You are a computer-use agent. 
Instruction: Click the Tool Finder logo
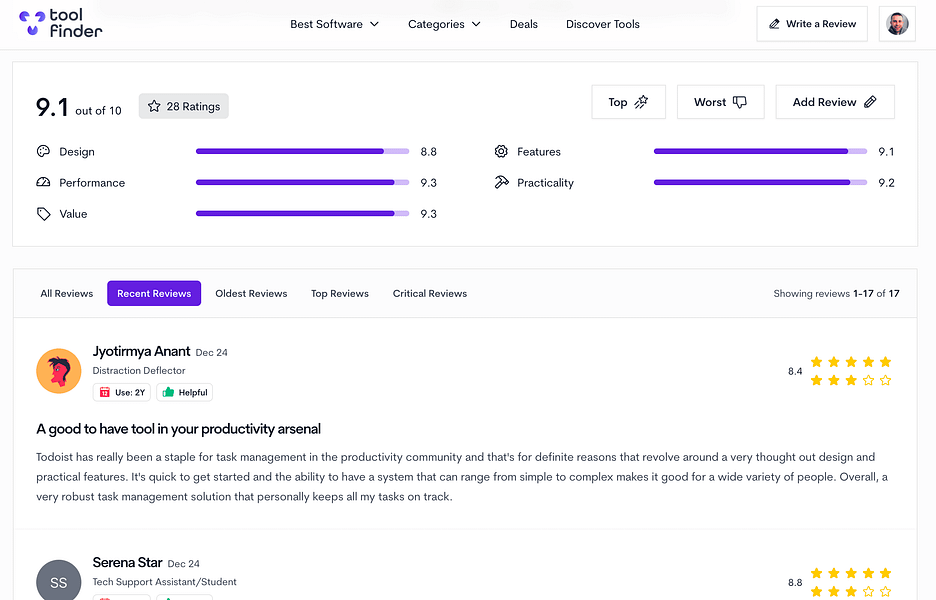tap(61, 23)
